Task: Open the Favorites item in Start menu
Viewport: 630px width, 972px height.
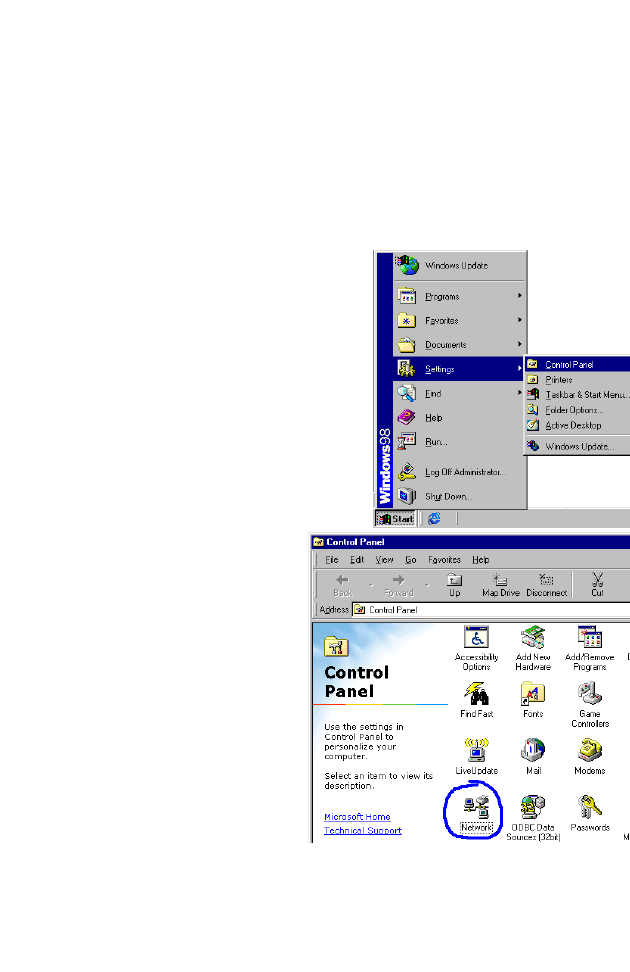Action: (459, 320)
